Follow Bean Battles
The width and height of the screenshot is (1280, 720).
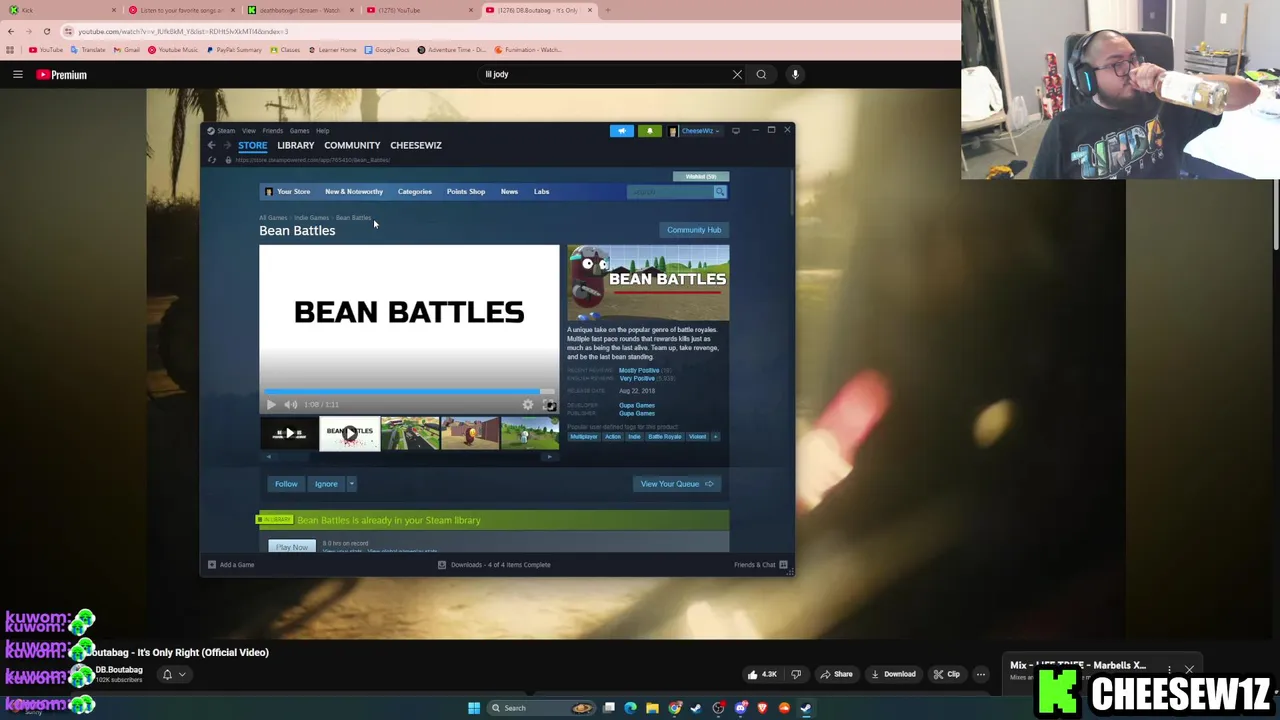click(286, 484)
